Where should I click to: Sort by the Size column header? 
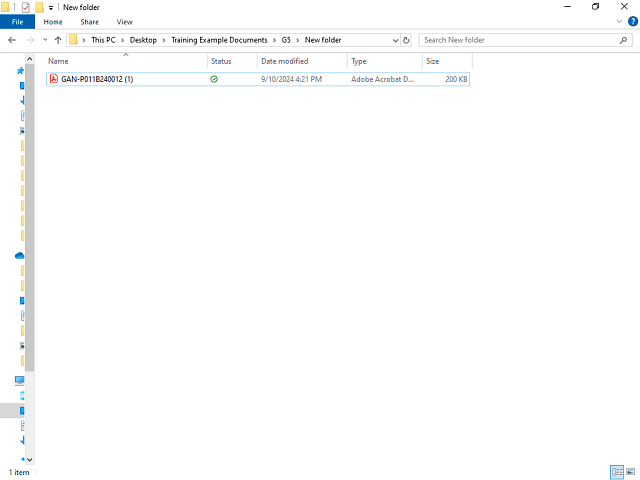point(433,61)
